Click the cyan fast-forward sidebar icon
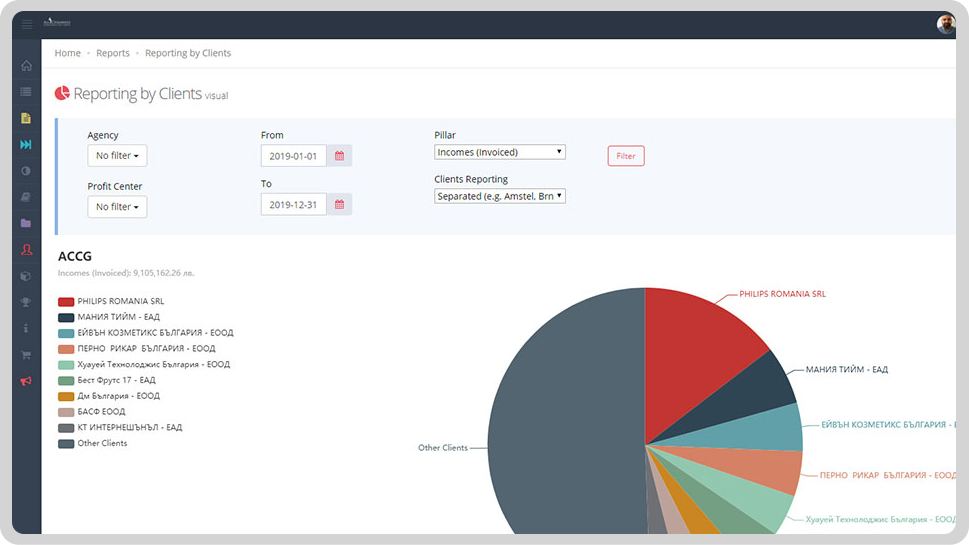Screen dimensions: 969x545 tap(26, 144)
